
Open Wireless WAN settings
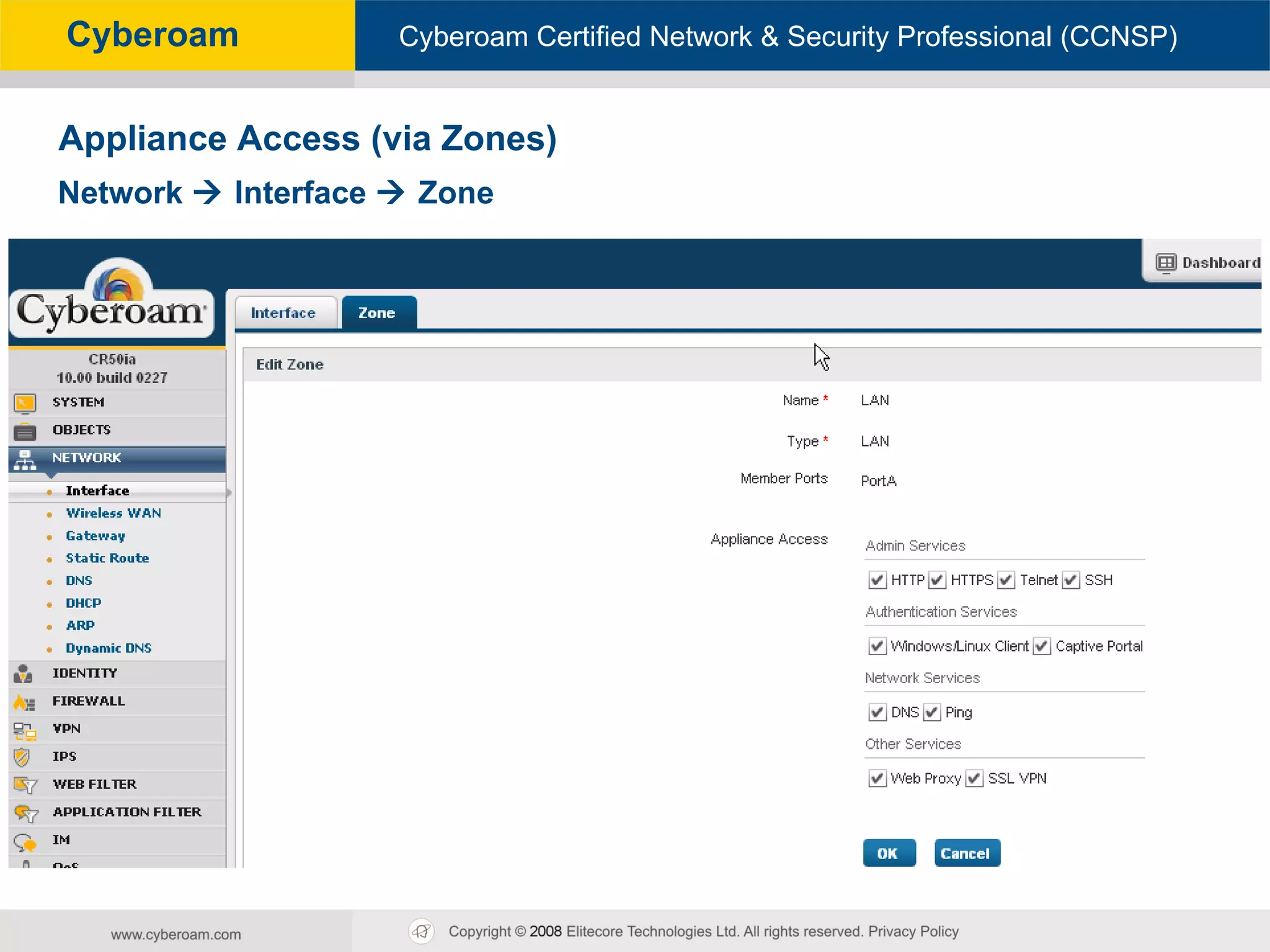[113, 513]
